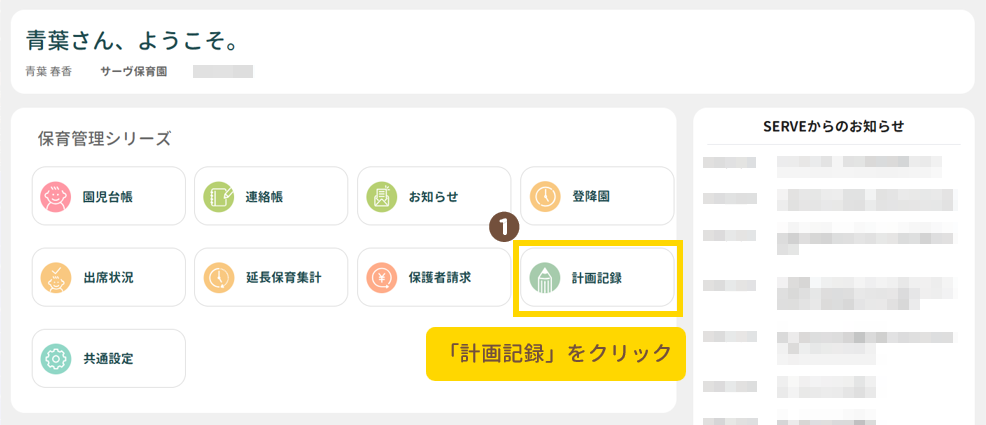Viewport: 986px width, 425px height.
Task: Click the step number 1 badge
Action: [x=503, y=226]
